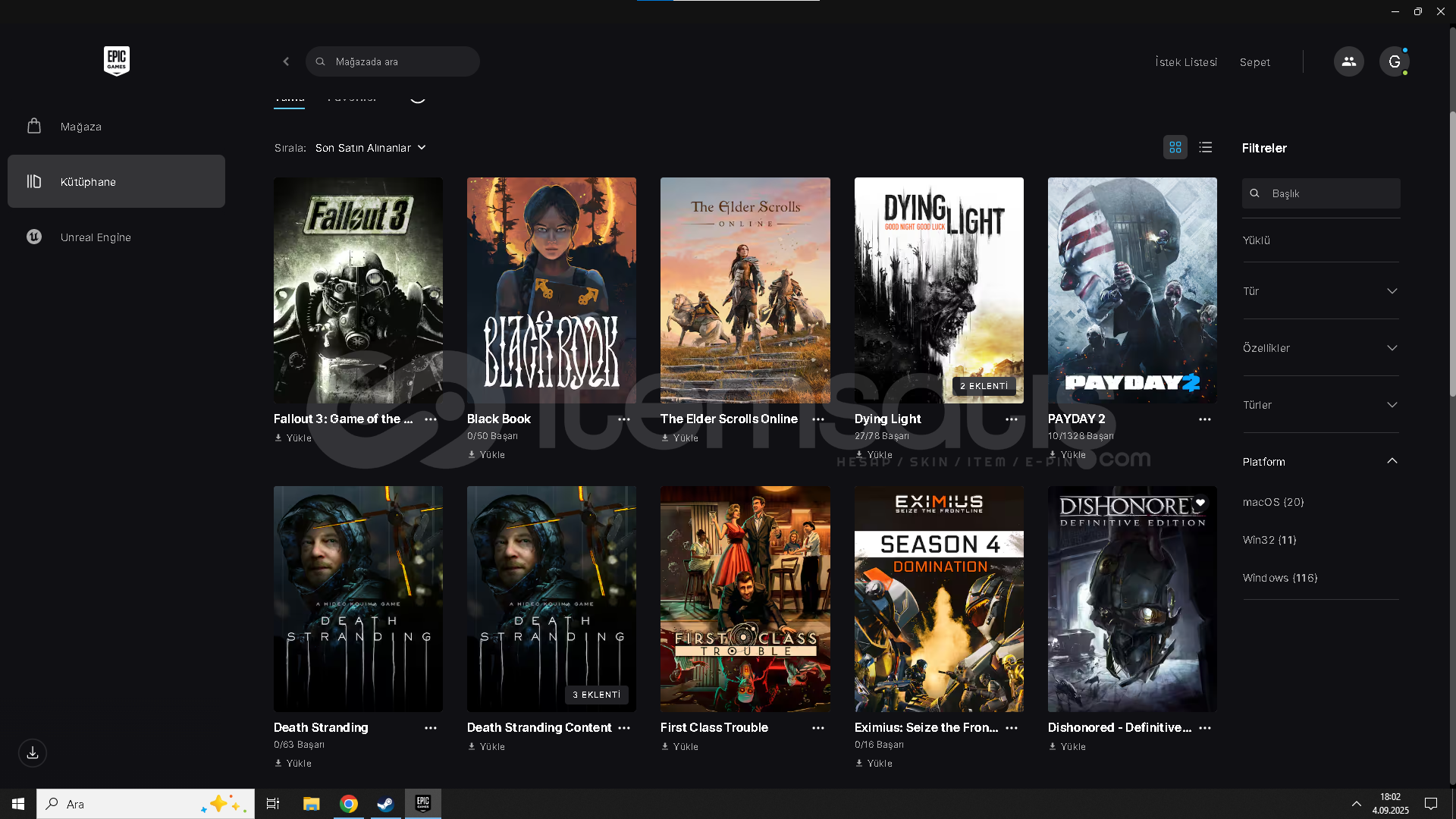1456x819 pixels.
Task: Open options for The Elder Scrolls Online
Action: click(818, 419)
